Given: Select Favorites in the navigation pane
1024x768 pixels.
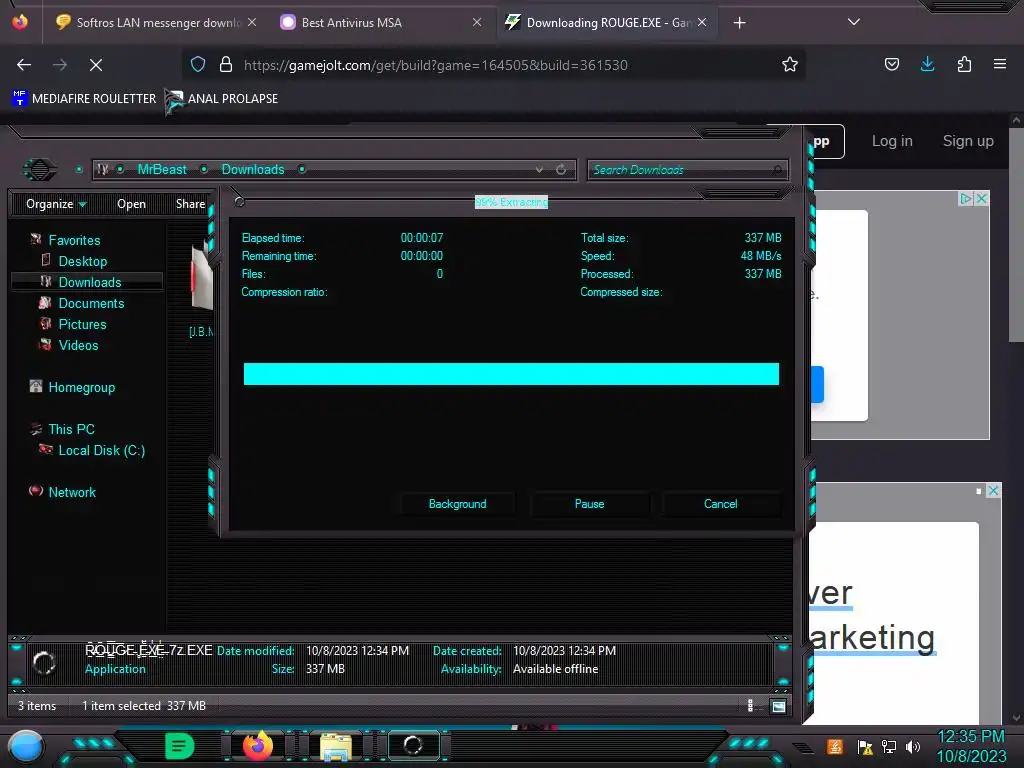Looking at the screenshot, I should [74, 240].
